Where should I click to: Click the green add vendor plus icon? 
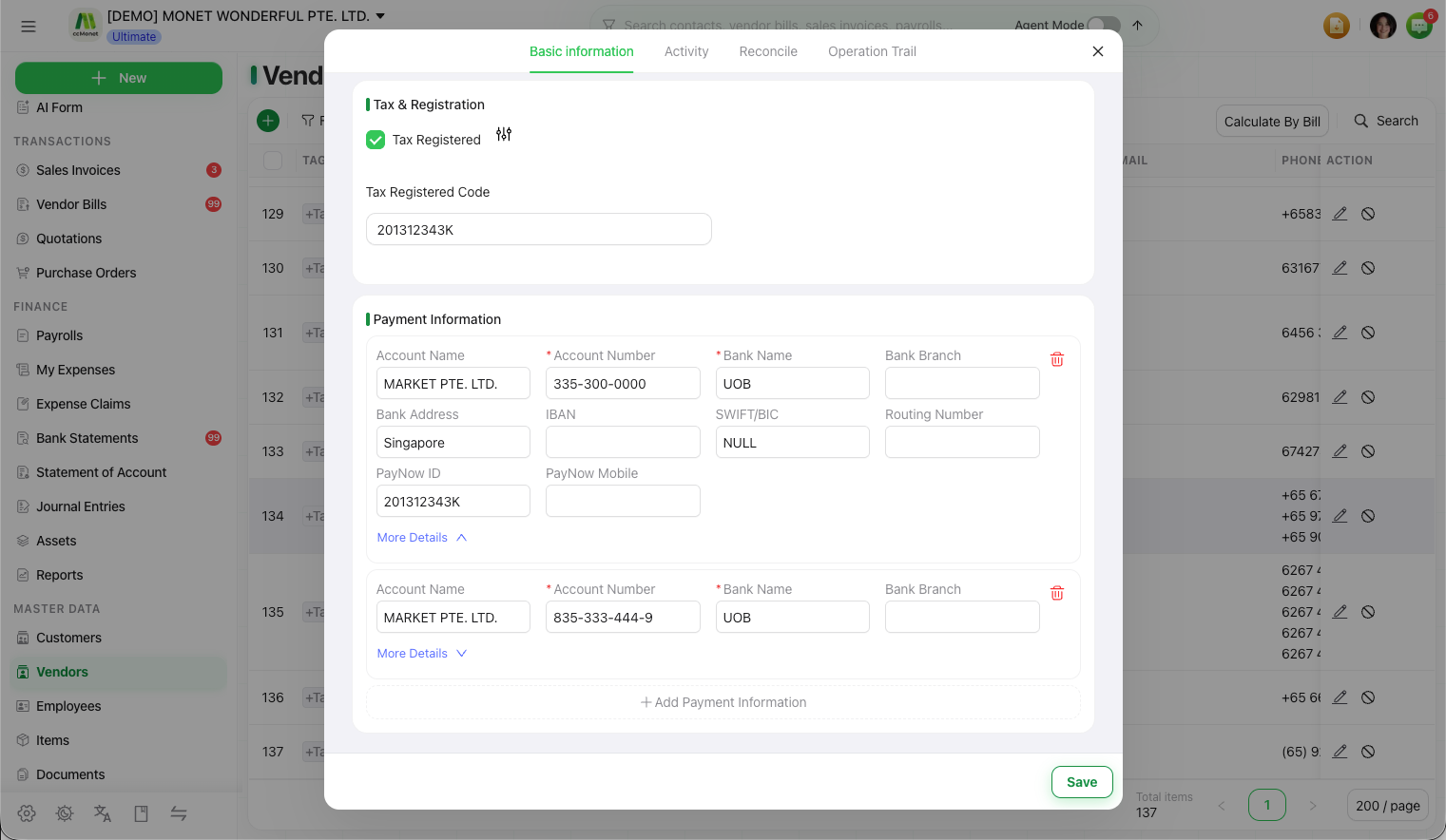tap(268, 121)
